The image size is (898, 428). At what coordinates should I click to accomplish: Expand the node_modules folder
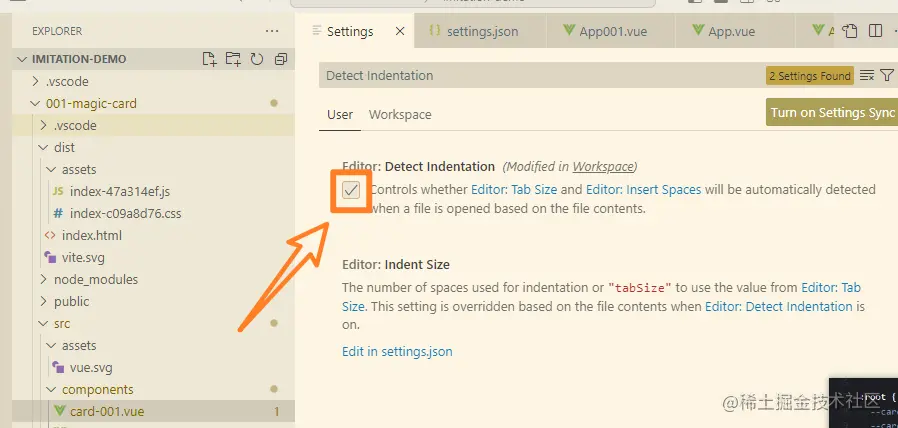point(43,279)
